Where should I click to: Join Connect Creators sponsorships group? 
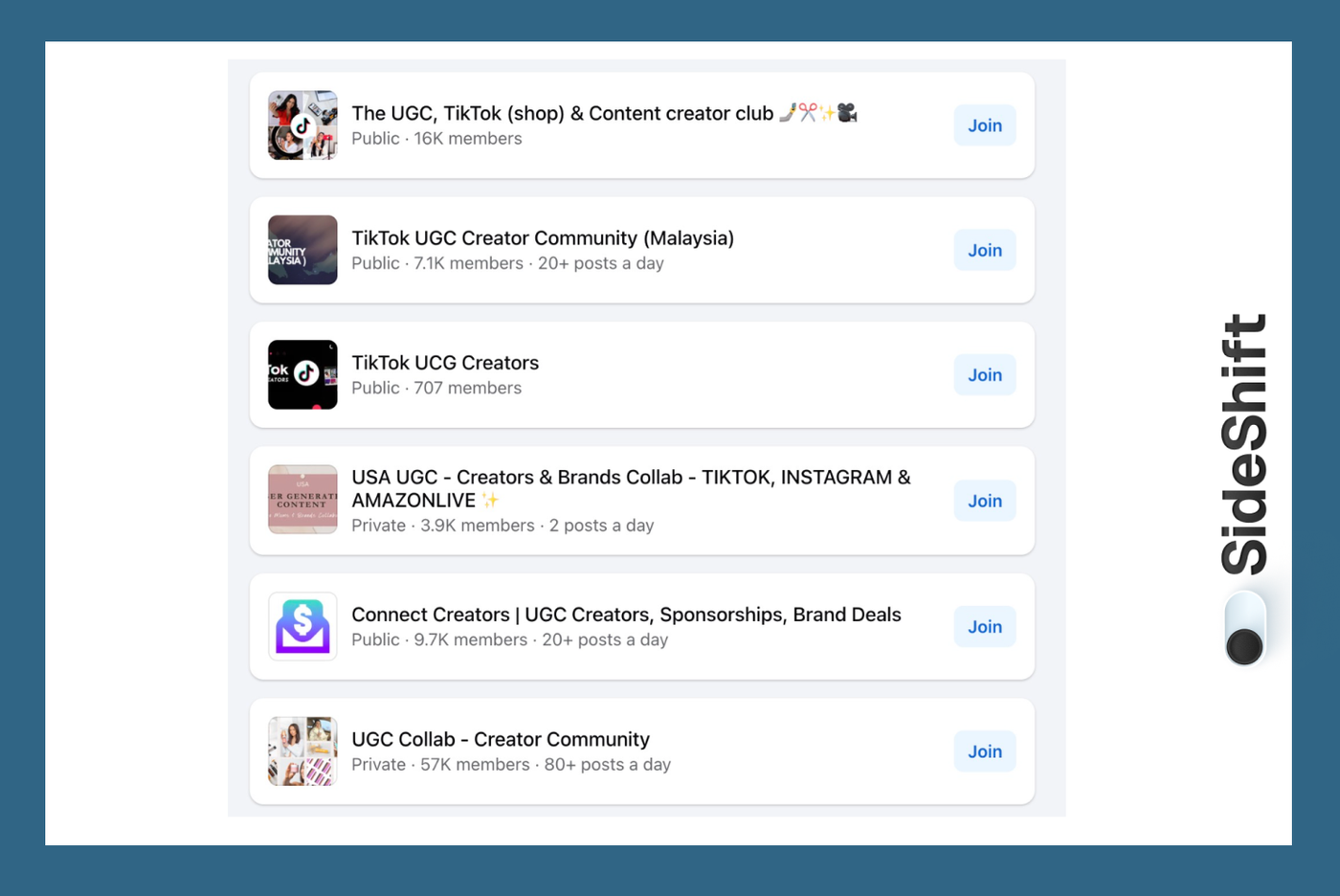point(984,626)
